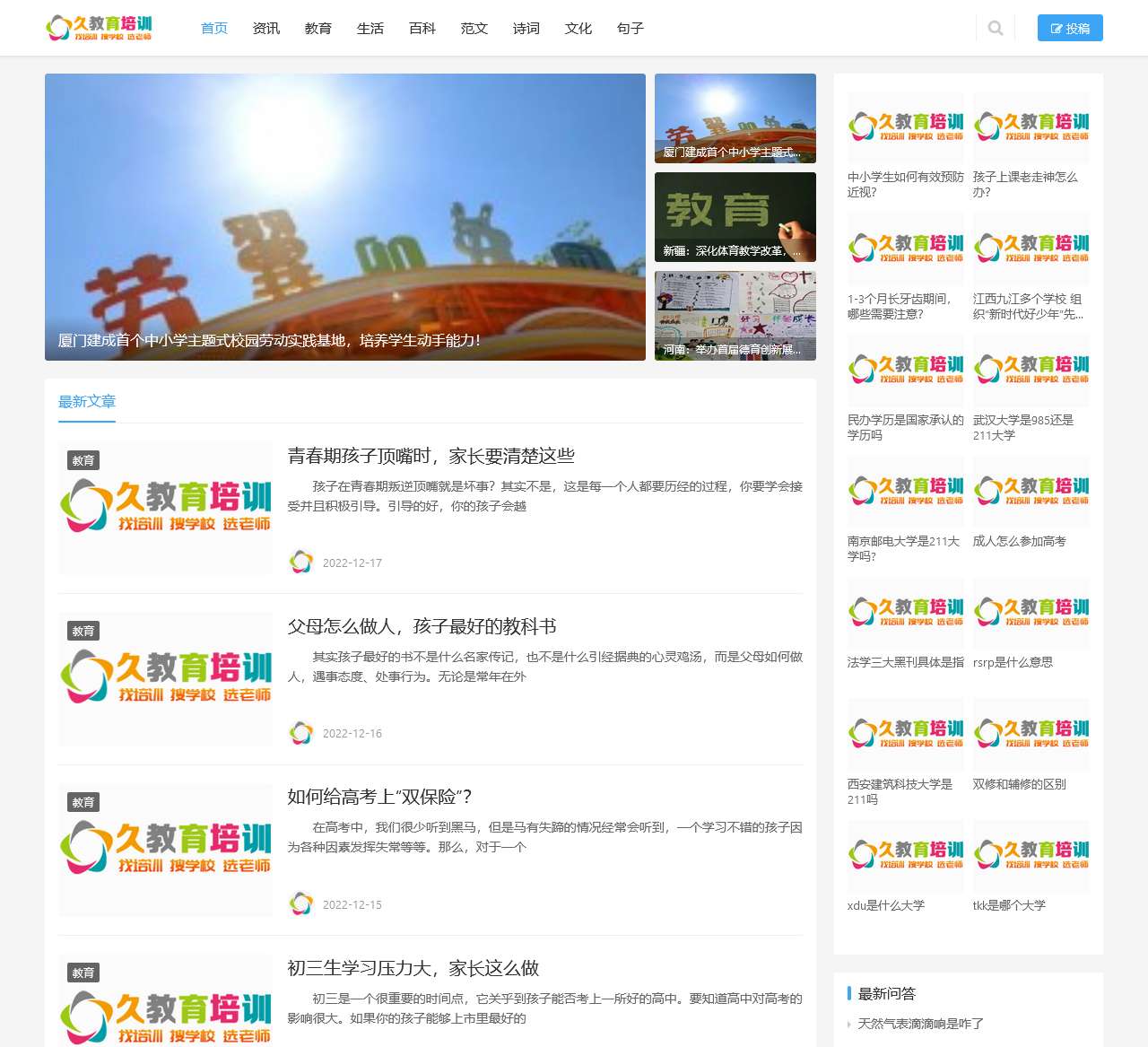Open the 百科 menu item

click(x=422, y=28)
